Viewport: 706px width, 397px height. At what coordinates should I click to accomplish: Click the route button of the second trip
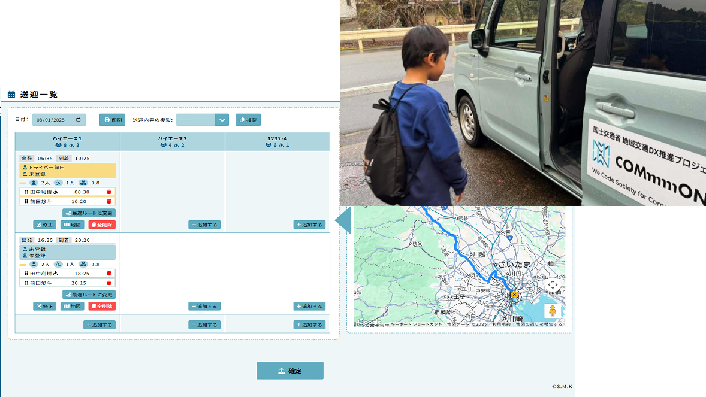[x=89, y=294]
